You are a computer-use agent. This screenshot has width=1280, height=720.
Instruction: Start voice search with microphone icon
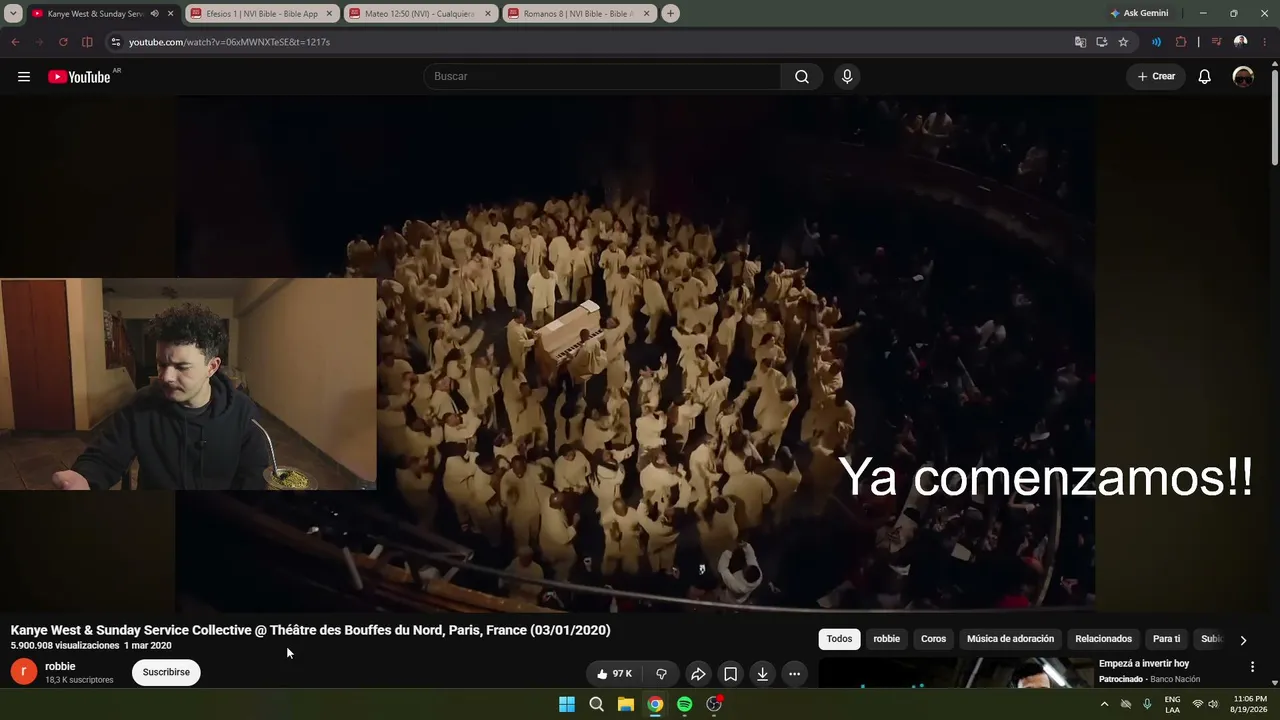point(847,77)
